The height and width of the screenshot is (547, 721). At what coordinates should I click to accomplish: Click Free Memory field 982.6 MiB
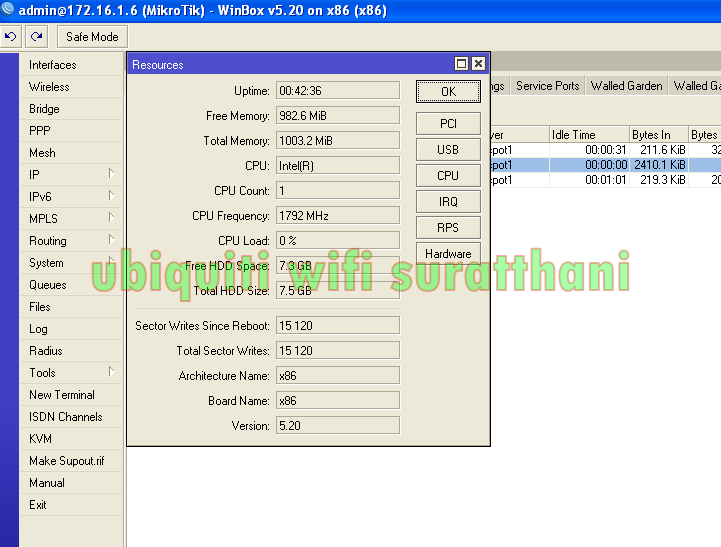click(x=338, y=115)
